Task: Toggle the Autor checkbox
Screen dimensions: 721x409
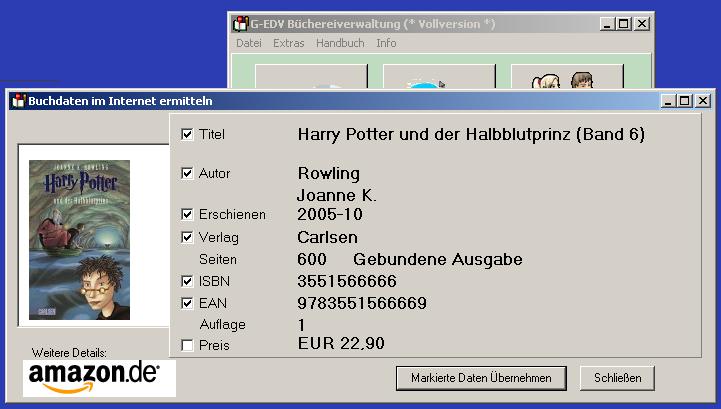Action: [x=187, y=174]
